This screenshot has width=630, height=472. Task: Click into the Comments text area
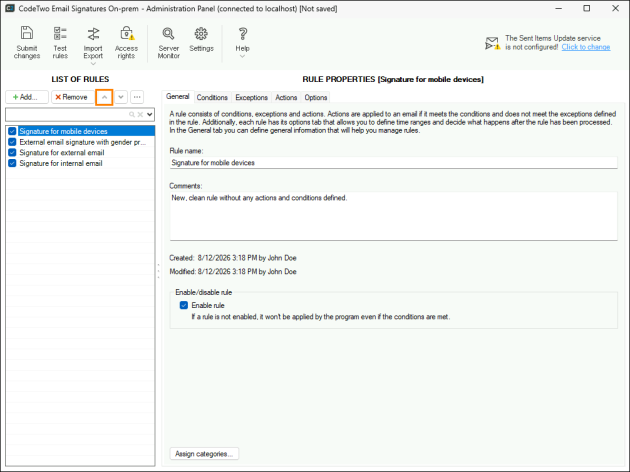(393, 216)
